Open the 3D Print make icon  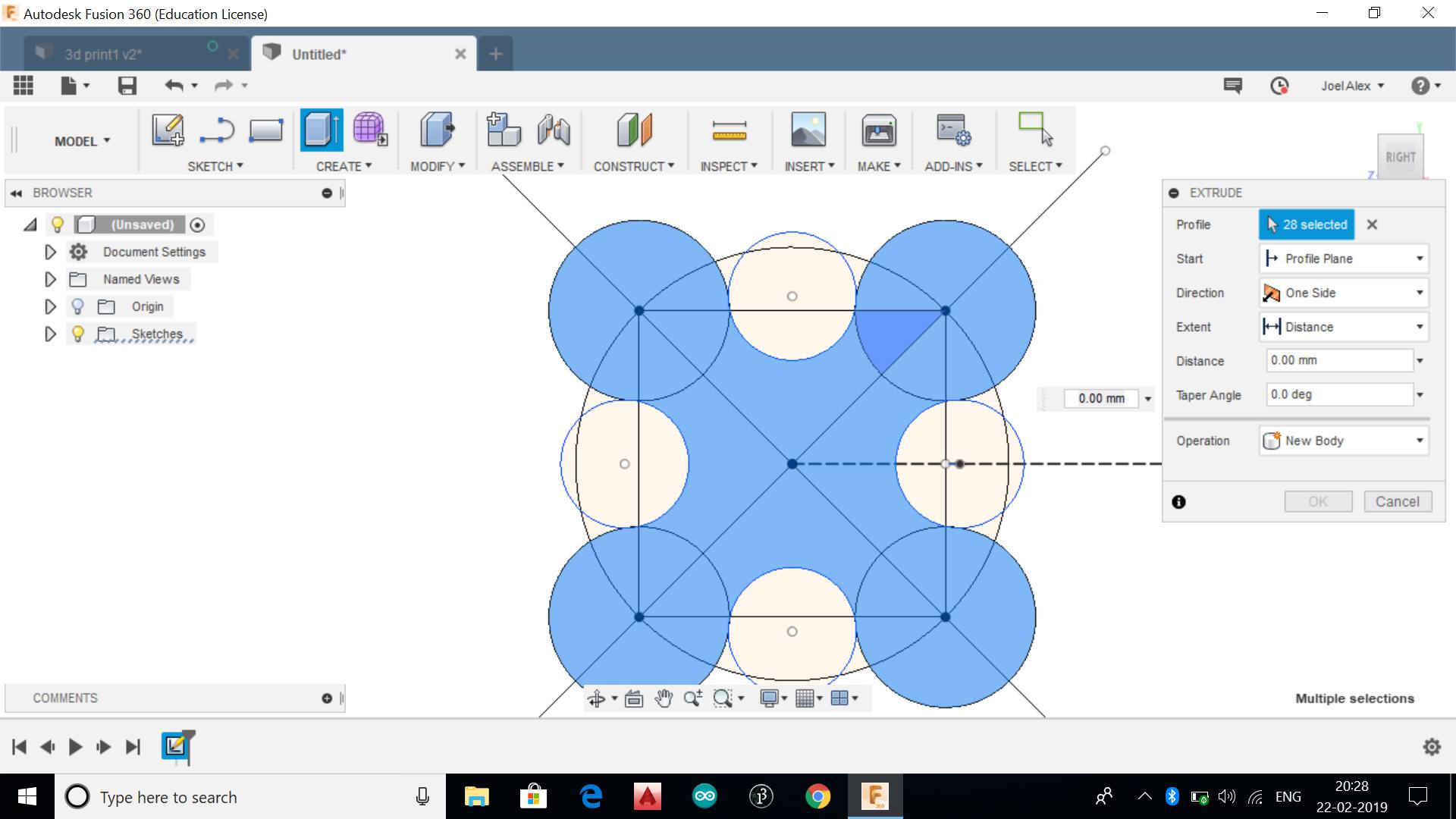point(878,130)
